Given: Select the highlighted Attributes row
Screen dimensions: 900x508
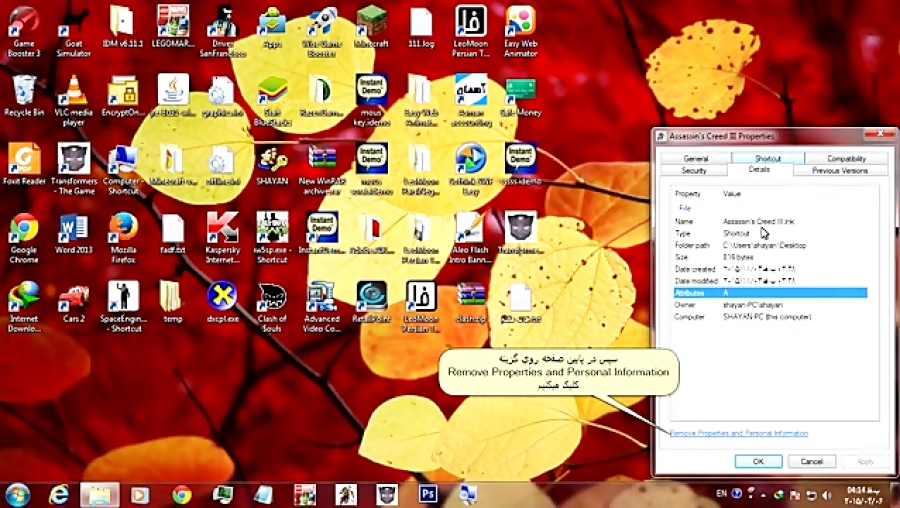Looking at the screenshot, I should pos(770,293).
